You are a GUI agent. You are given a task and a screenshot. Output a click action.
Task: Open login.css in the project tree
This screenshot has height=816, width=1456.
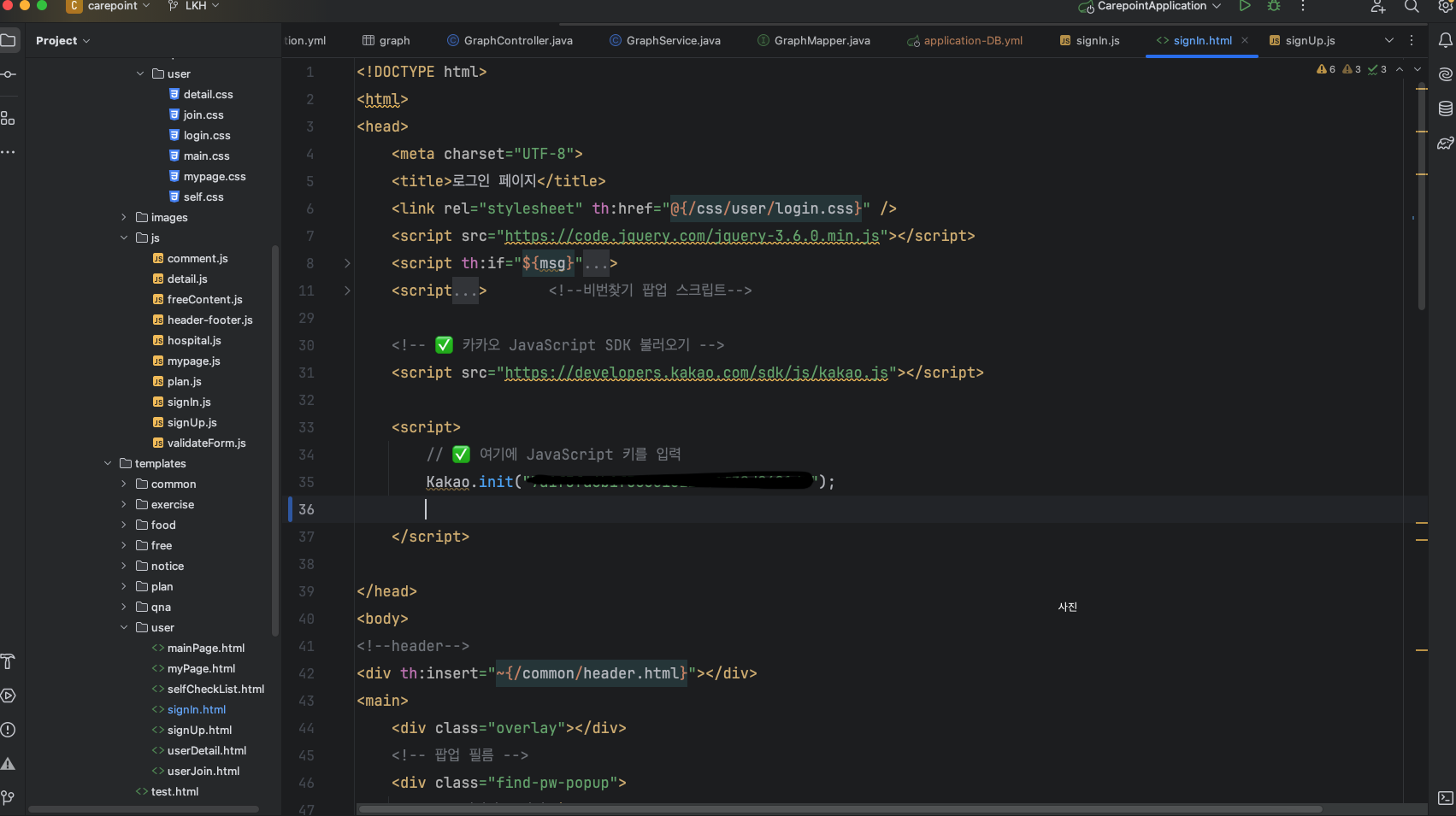coord(207,135)
